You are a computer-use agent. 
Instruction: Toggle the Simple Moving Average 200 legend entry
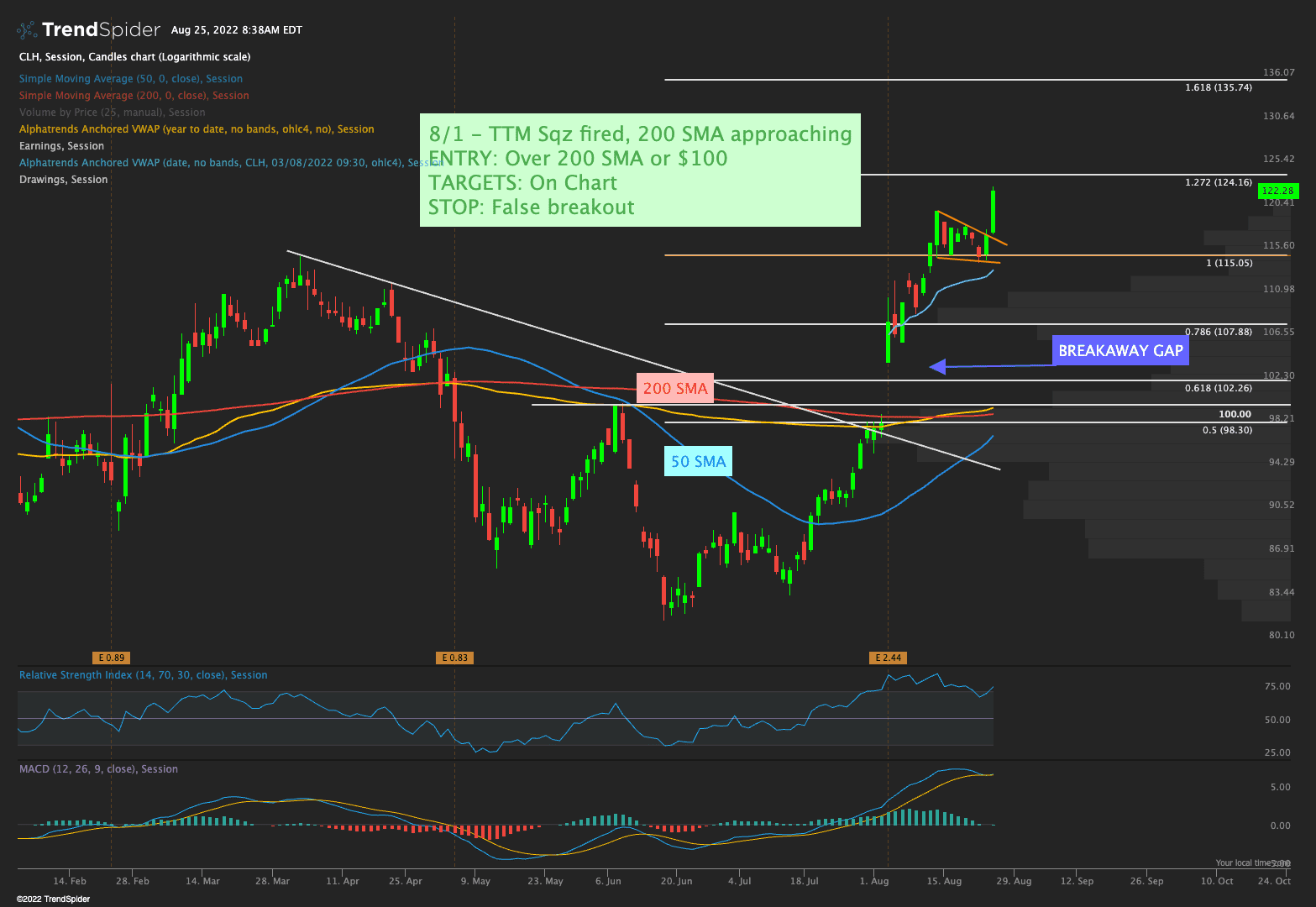[134, 96]
